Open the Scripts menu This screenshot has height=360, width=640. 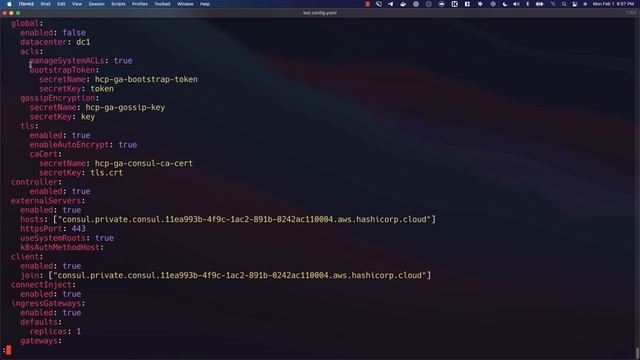[x=118, y=4]
